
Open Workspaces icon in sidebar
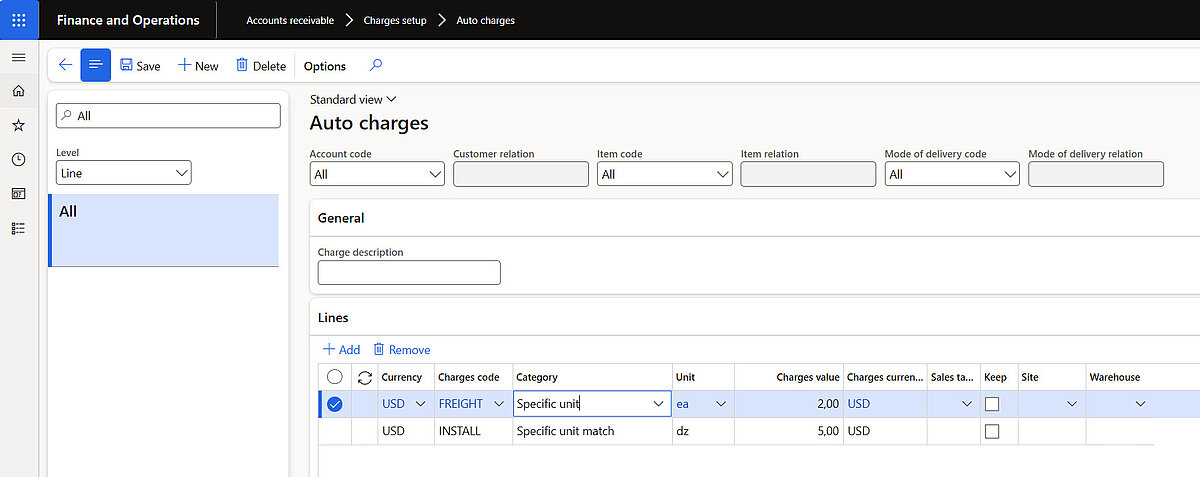click(x=18, y=193)
